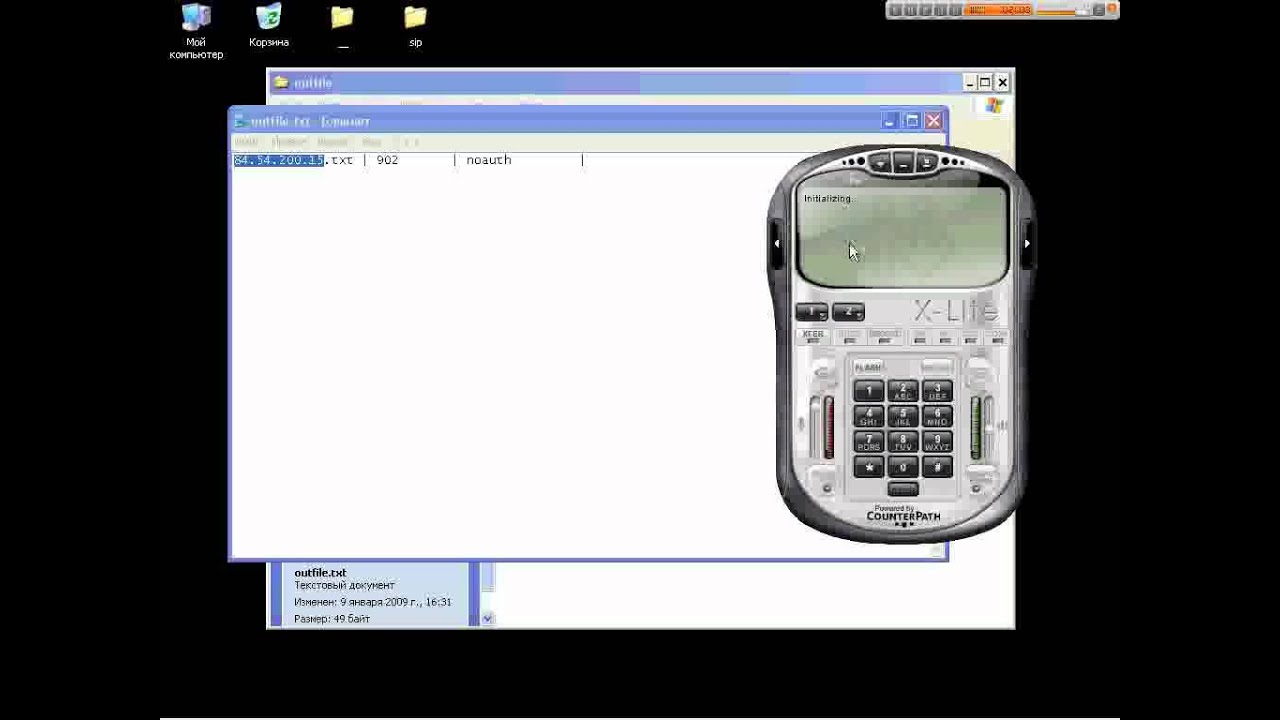Select Line 1 on the softphone
Viewport: 1280px width, 720px height.
811,311
